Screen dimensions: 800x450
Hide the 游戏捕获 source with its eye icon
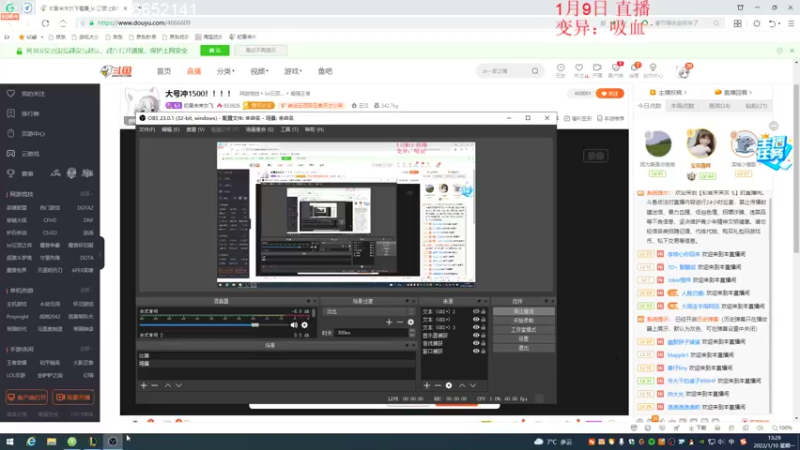pos(476,343)
